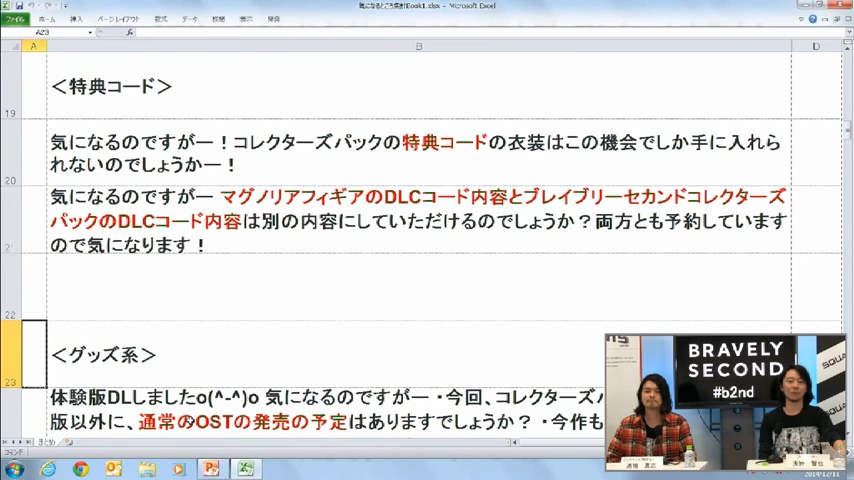This screenshot has width=854, height=480.
Task: Select column B header
Action: tap(419, 46)
